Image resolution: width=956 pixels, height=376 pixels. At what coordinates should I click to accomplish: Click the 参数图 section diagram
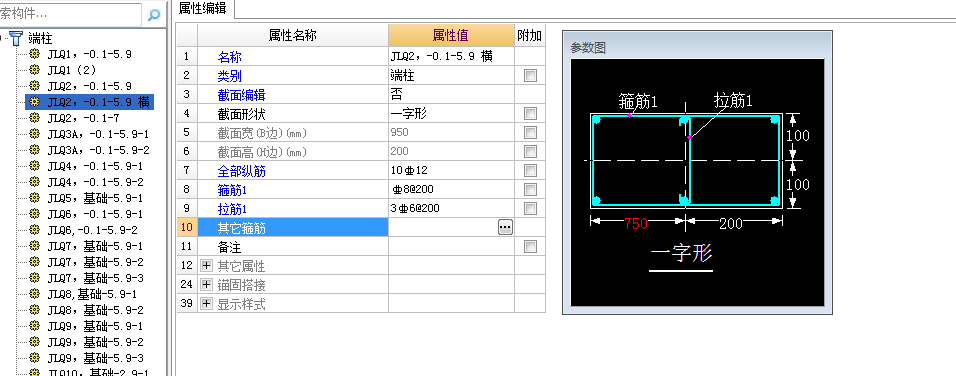pyautogui.click(x=697, y=182)
